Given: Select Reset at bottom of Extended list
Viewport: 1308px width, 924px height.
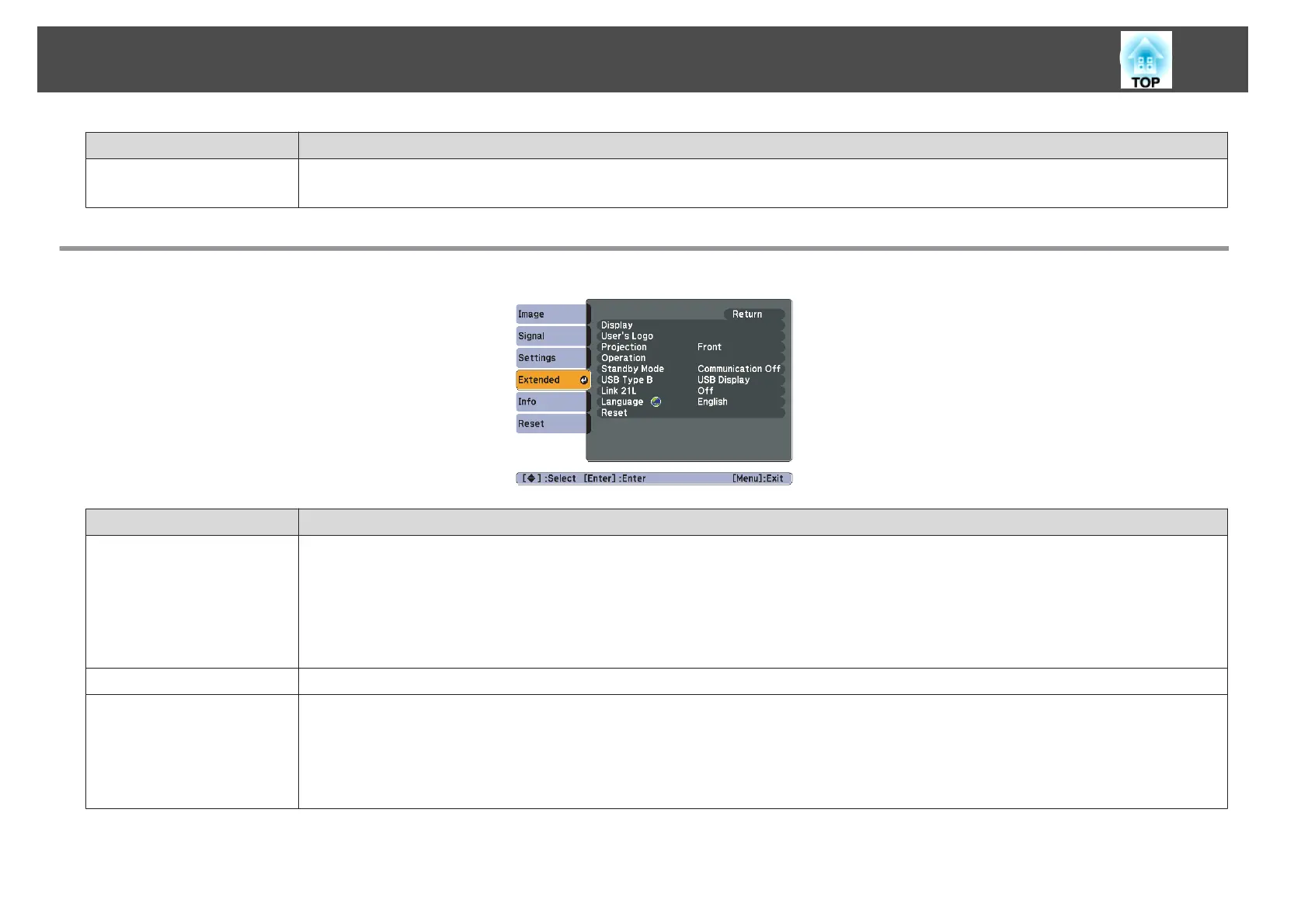Looking at the screenshot, I should tap(614, 412).
